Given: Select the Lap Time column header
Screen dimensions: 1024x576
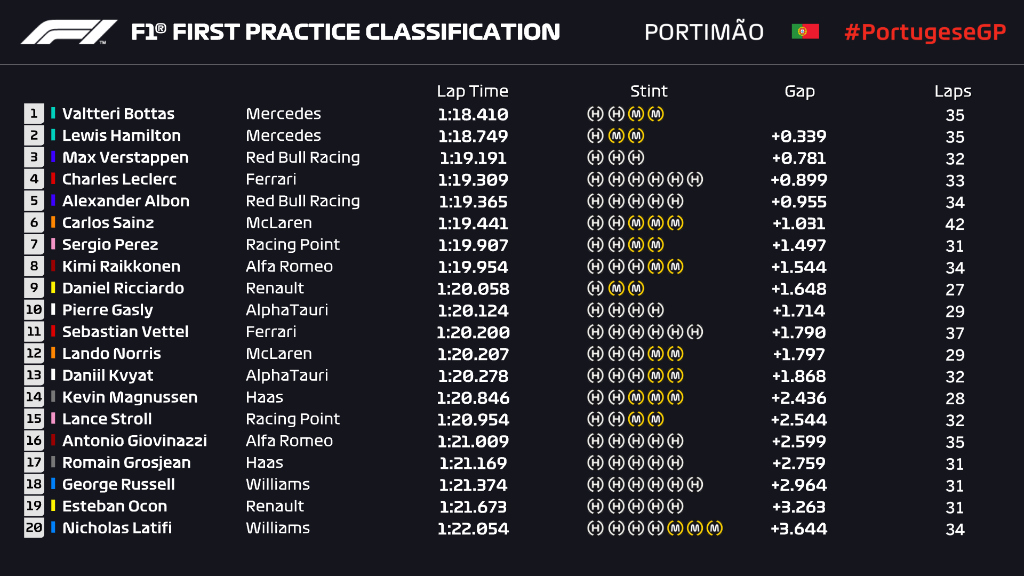Looking at the screenshot, I should pyautogui.click(x=472, y=91).
